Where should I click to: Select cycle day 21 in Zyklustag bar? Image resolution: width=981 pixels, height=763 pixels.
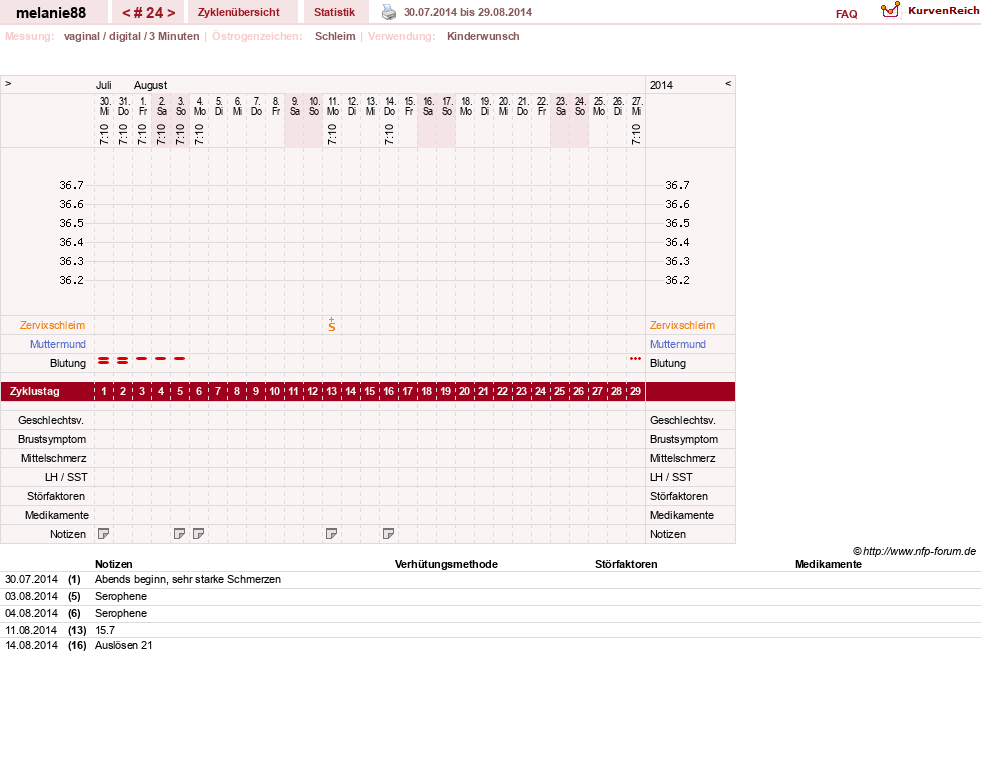pyautogui.click(x=484, y=392)
